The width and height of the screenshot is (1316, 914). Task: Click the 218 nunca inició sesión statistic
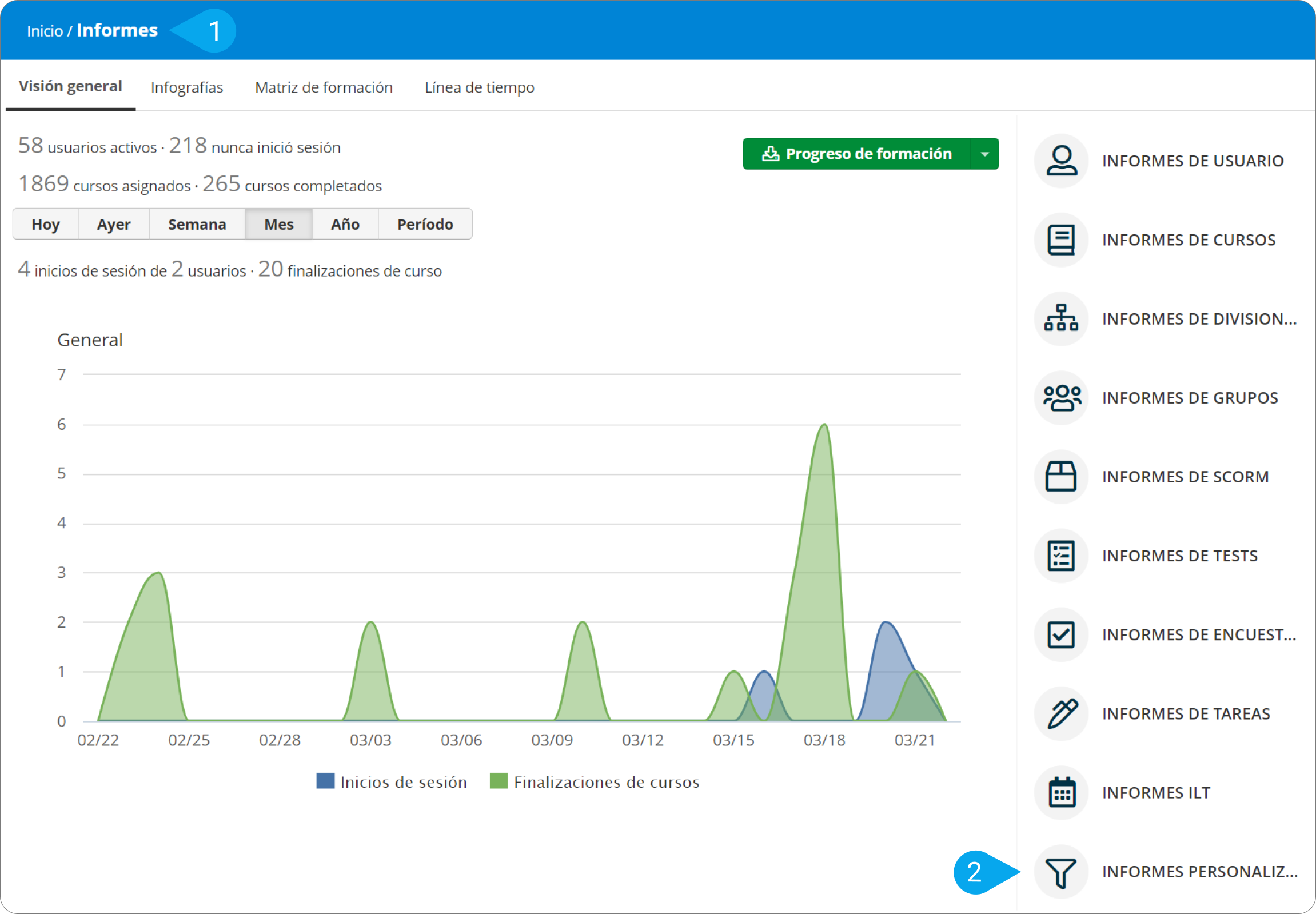point(254,146)
